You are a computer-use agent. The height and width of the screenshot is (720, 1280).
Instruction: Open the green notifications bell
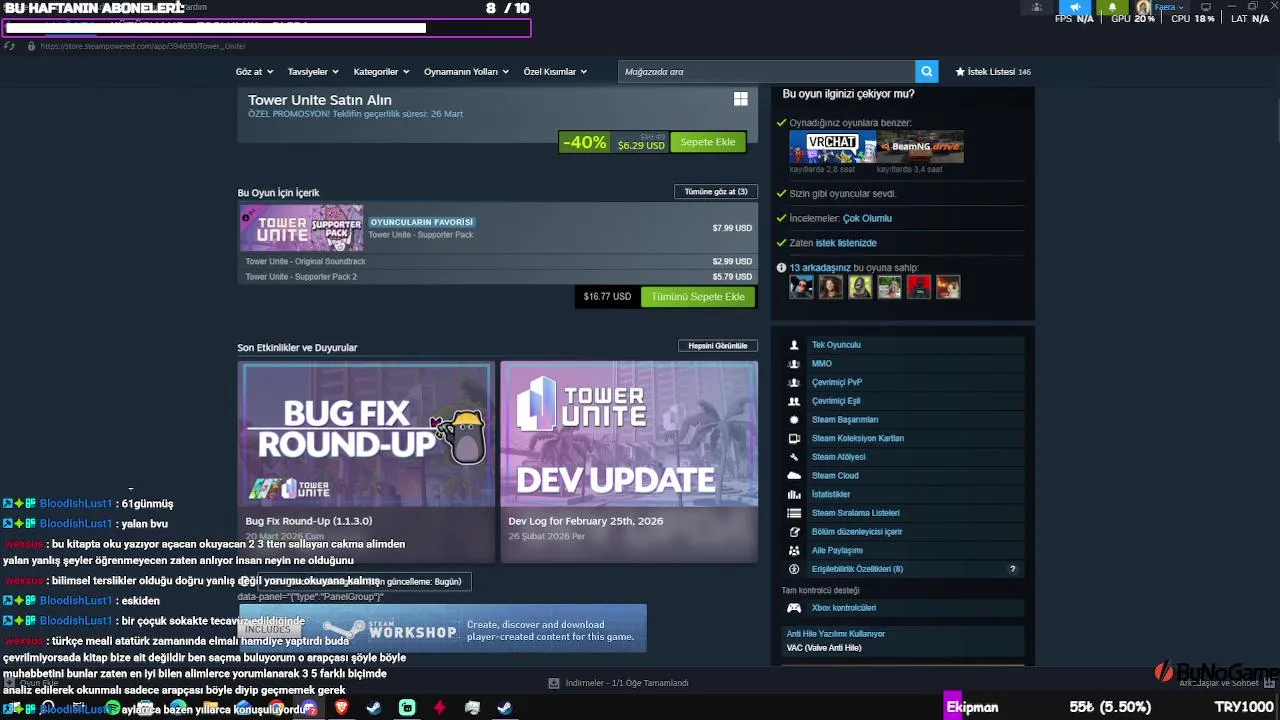(1112, 7)
